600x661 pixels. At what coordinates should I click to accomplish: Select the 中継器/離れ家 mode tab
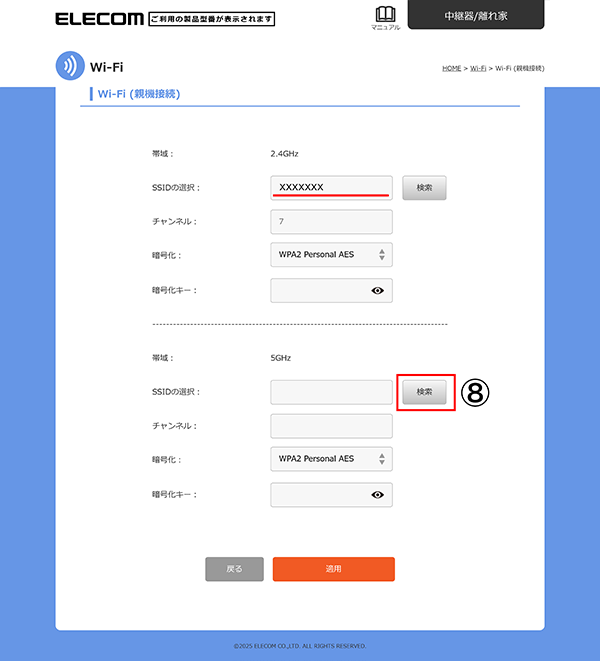[476, 16]
